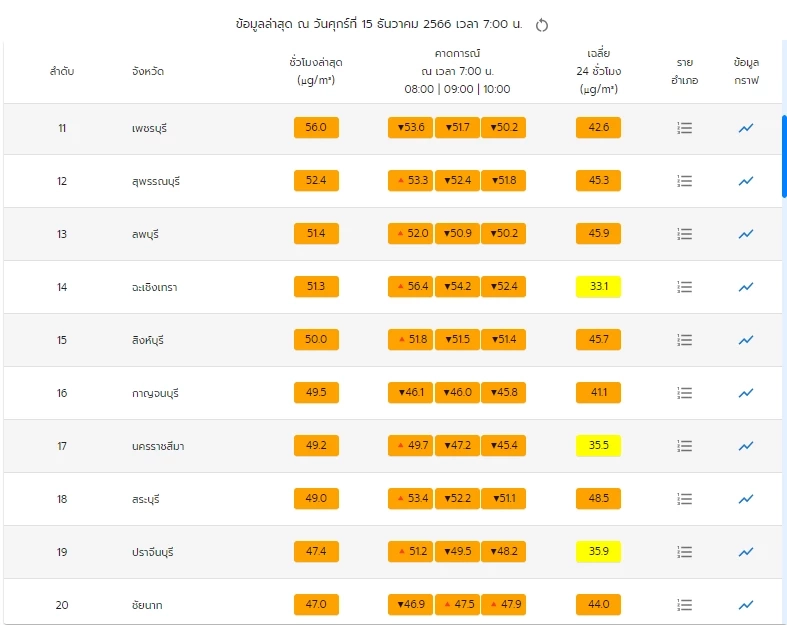Show graph icon for สระบุรี
Image resolution: width=787 pixels, height=625 pixels.
click(x=746, y=499)
